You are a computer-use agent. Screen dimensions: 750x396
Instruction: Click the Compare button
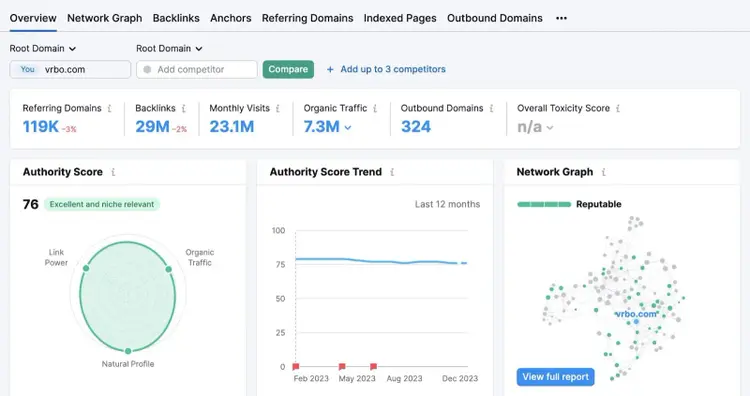point(288,69)
